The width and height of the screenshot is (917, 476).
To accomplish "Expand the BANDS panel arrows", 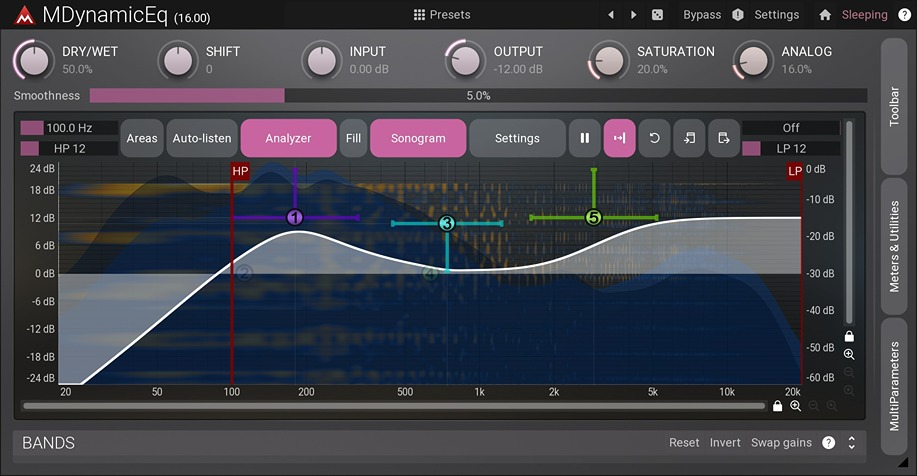I will pos(851,442).
